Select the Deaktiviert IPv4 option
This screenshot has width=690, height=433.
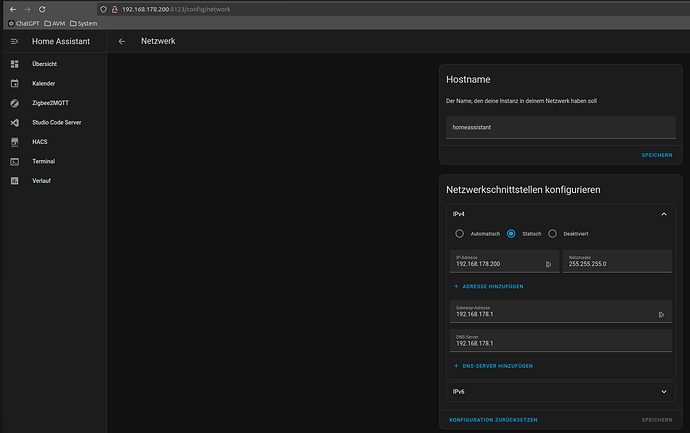[552, 234]
